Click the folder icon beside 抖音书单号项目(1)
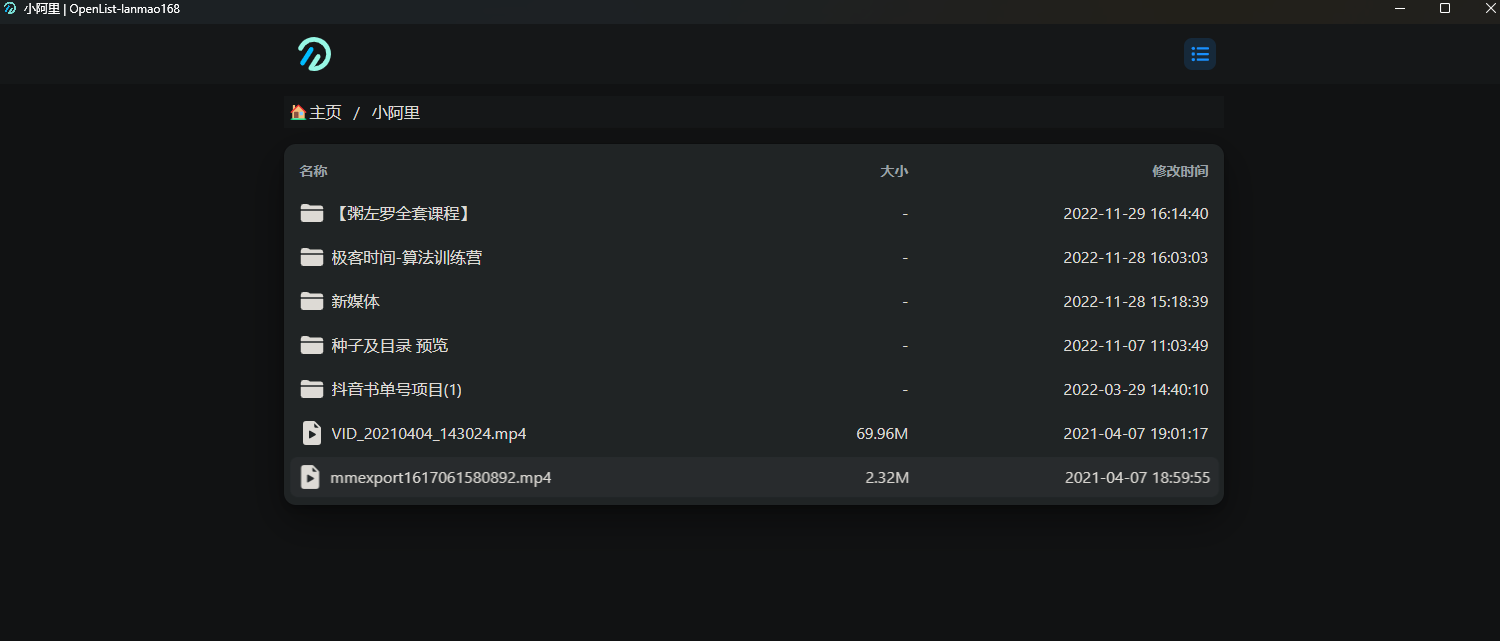The height and width of the screenshot is (641, 1500). pos(312,389)
